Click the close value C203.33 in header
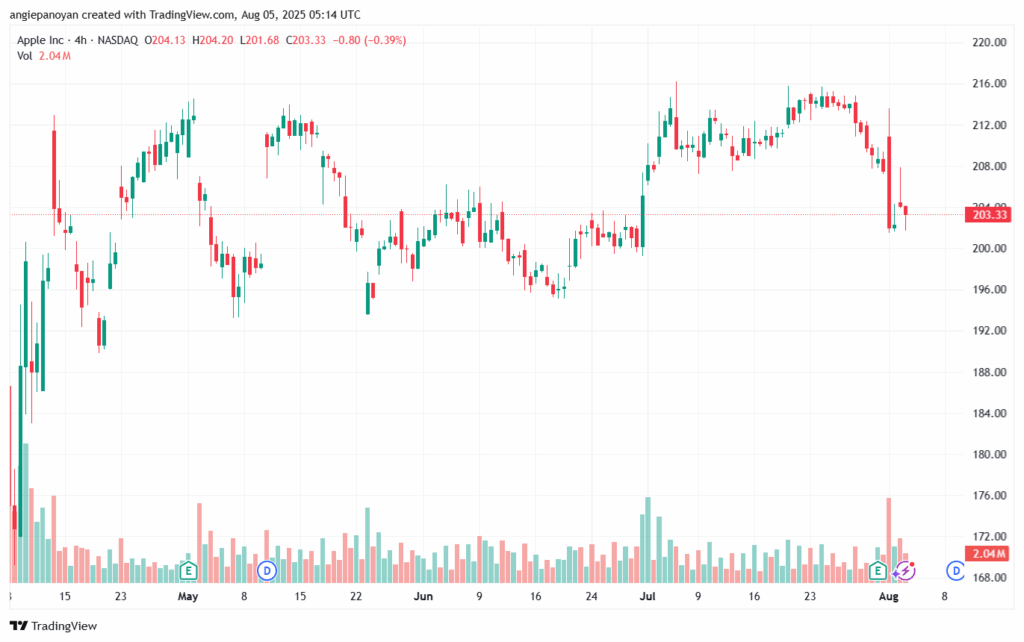Image resolution: width=1024 pixels, height=642 pixels. coord(306,40)
